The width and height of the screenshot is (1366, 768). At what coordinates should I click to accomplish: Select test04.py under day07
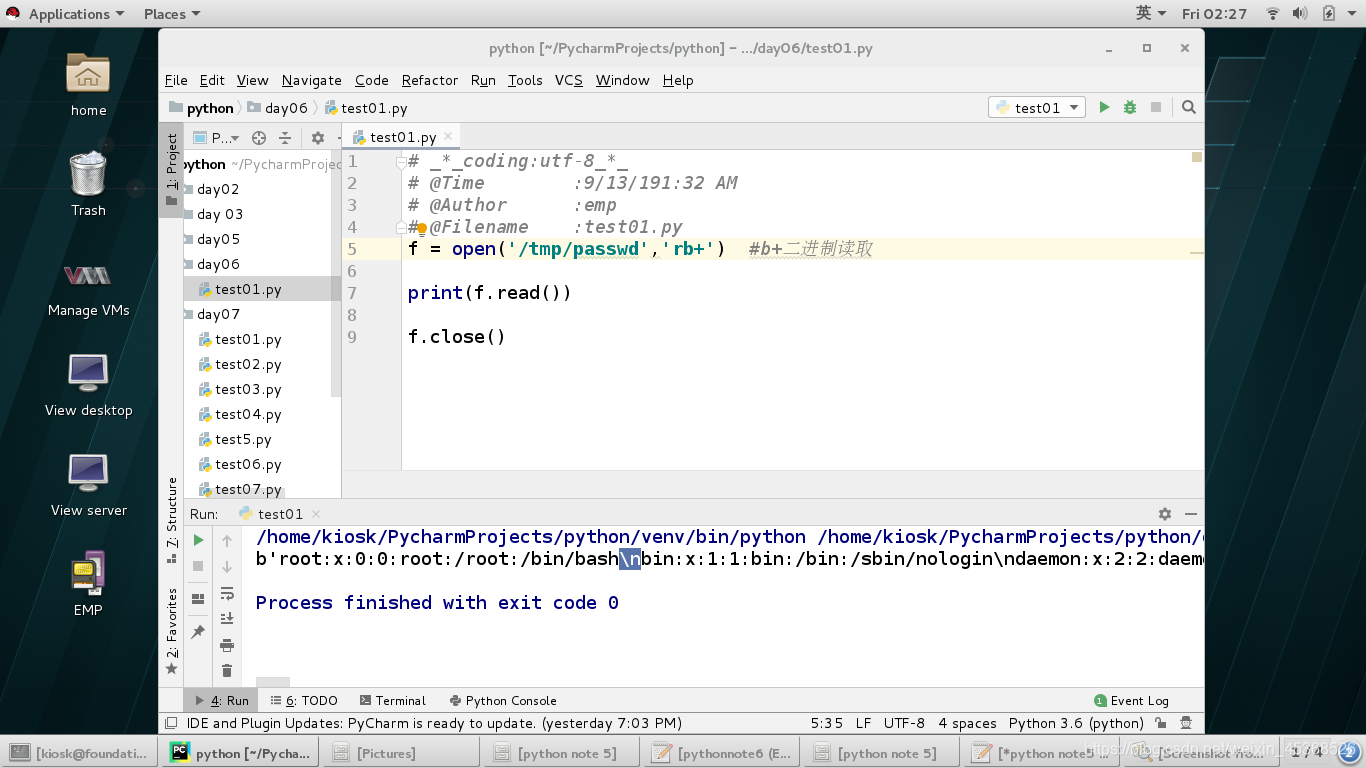248,414
